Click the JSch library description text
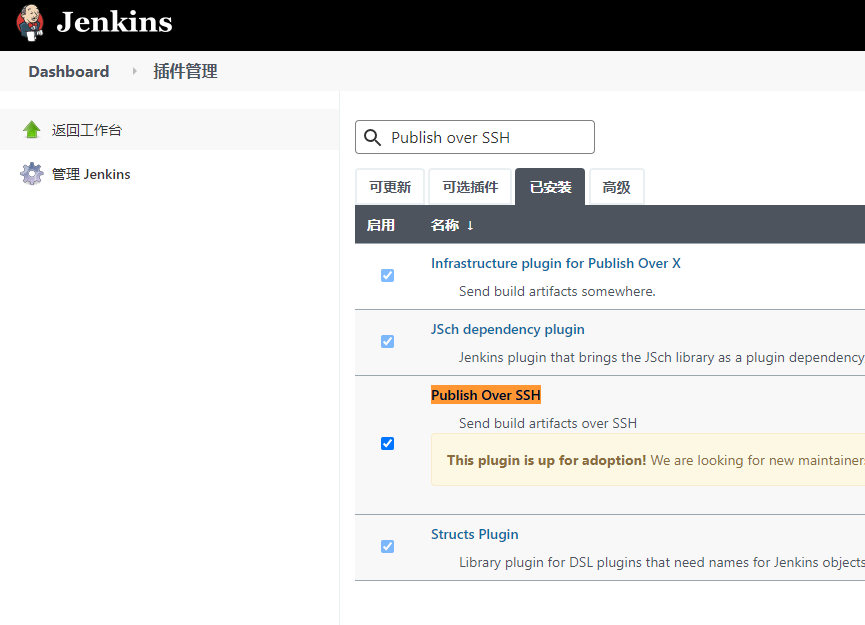 point(661,357)
